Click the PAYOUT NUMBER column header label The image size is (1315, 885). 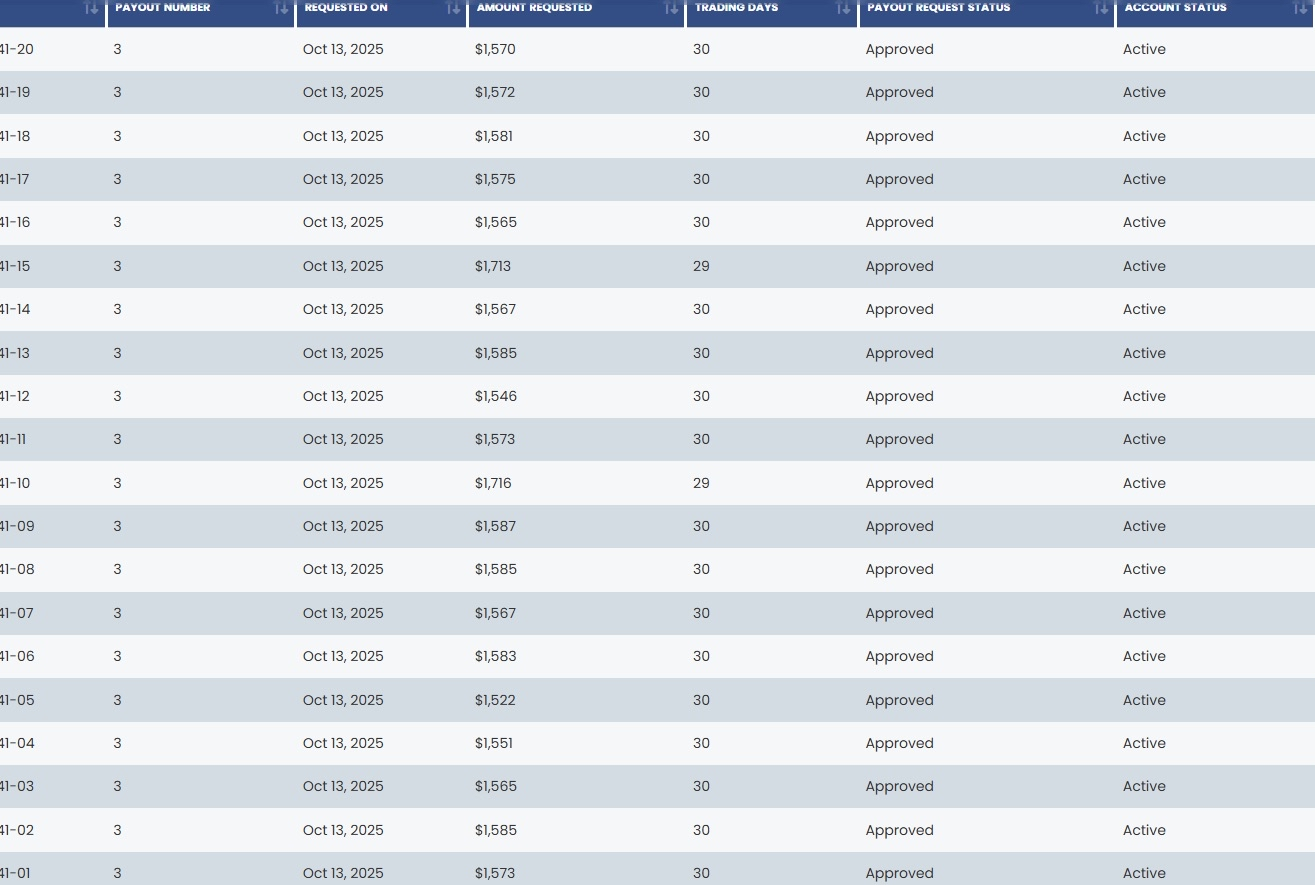coord(163,7)
